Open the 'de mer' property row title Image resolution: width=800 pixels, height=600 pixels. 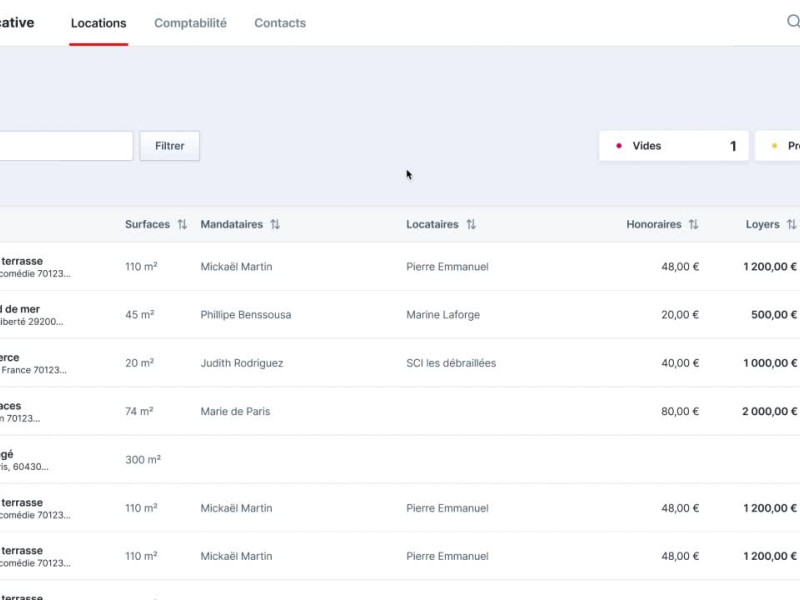tap(20, 309)
